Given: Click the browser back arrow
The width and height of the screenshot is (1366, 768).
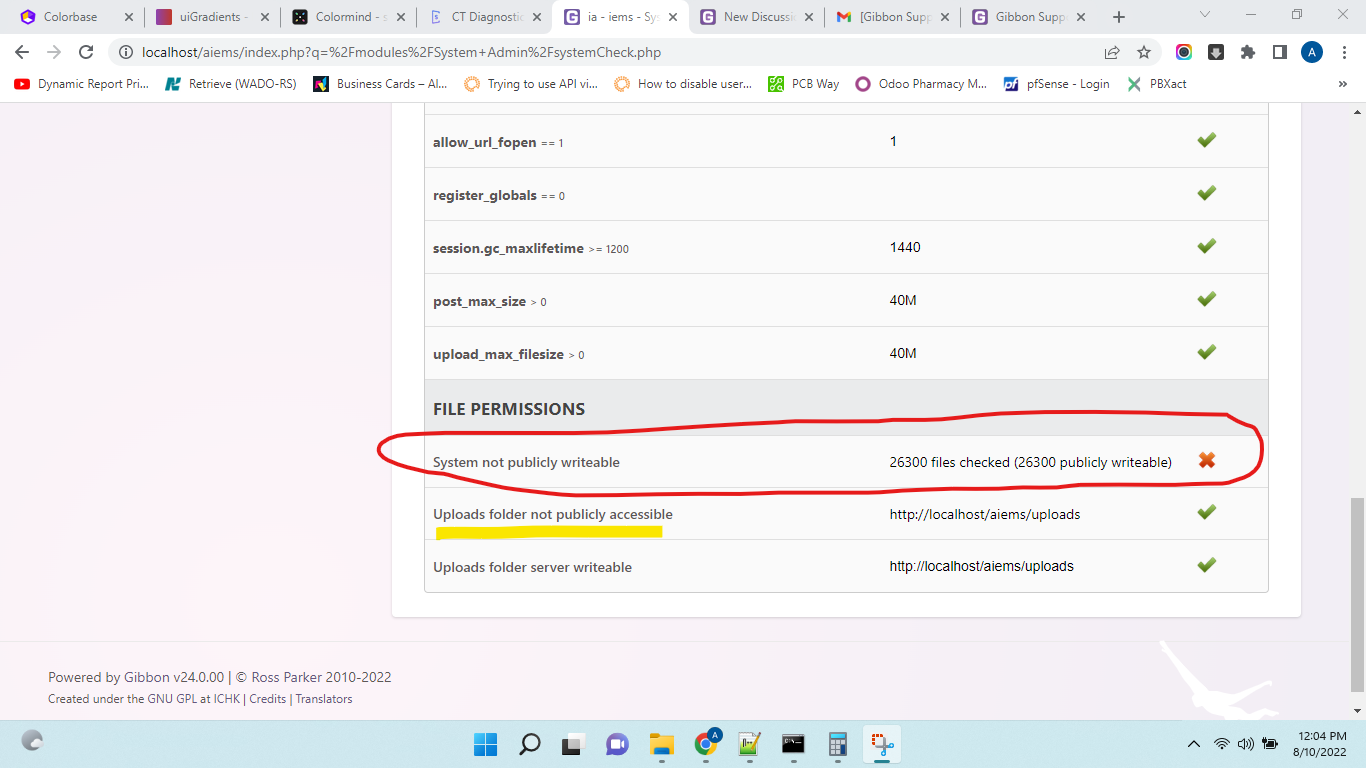Looking at the screenshot, I should [22, 53].
